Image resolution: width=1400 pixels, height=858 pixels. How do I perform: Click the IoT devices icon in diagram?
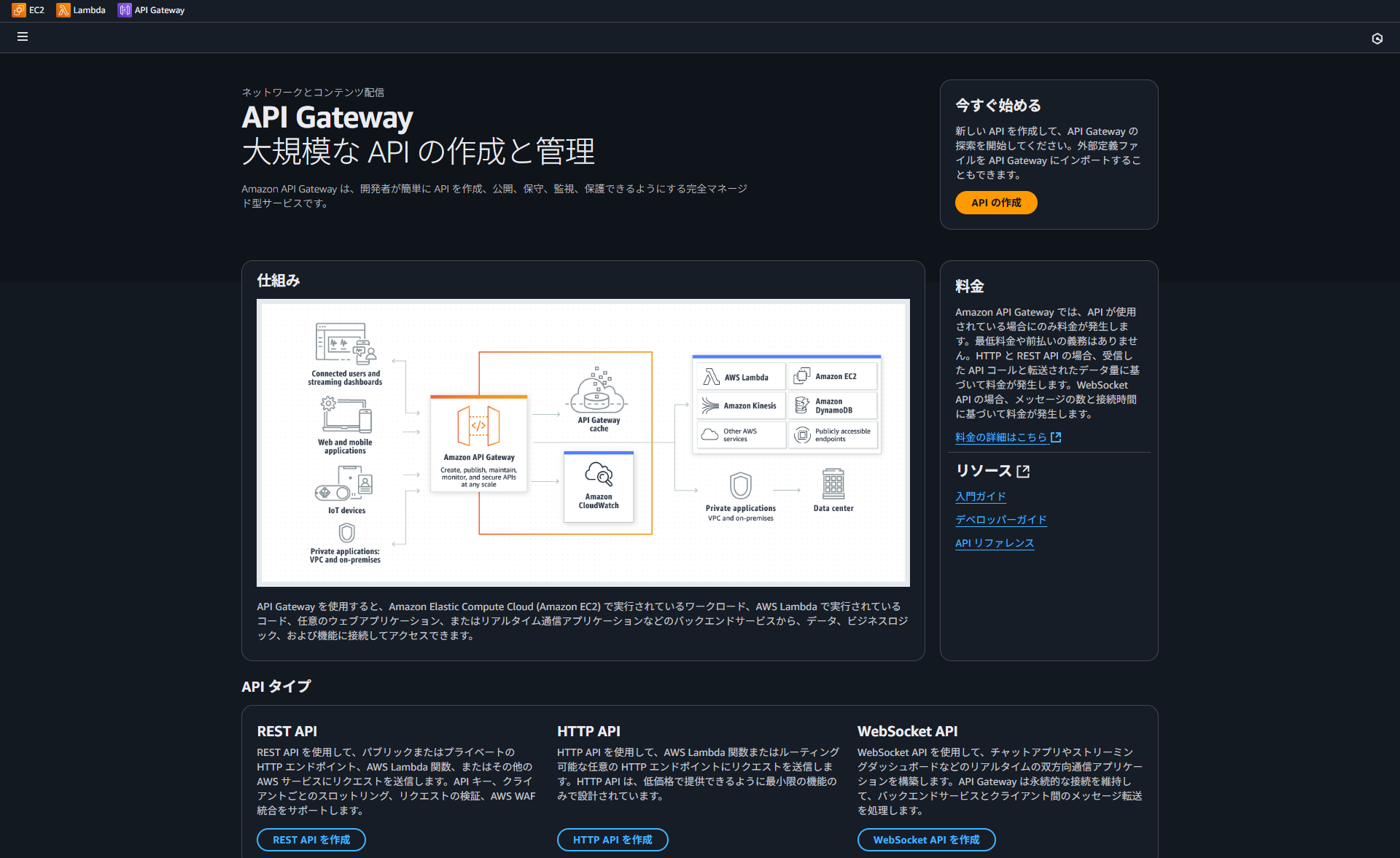(343, 485)
